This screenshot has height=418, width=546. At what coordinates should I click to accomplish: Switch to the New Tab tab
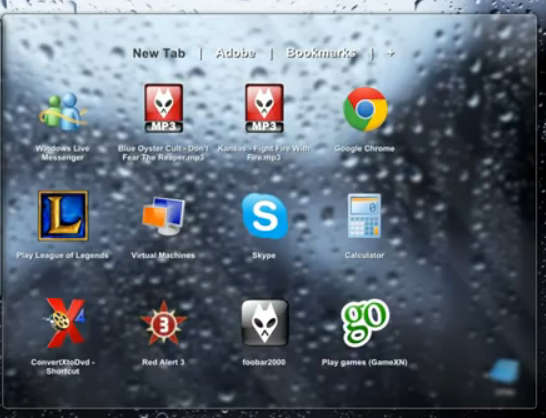tap(159, 53)
